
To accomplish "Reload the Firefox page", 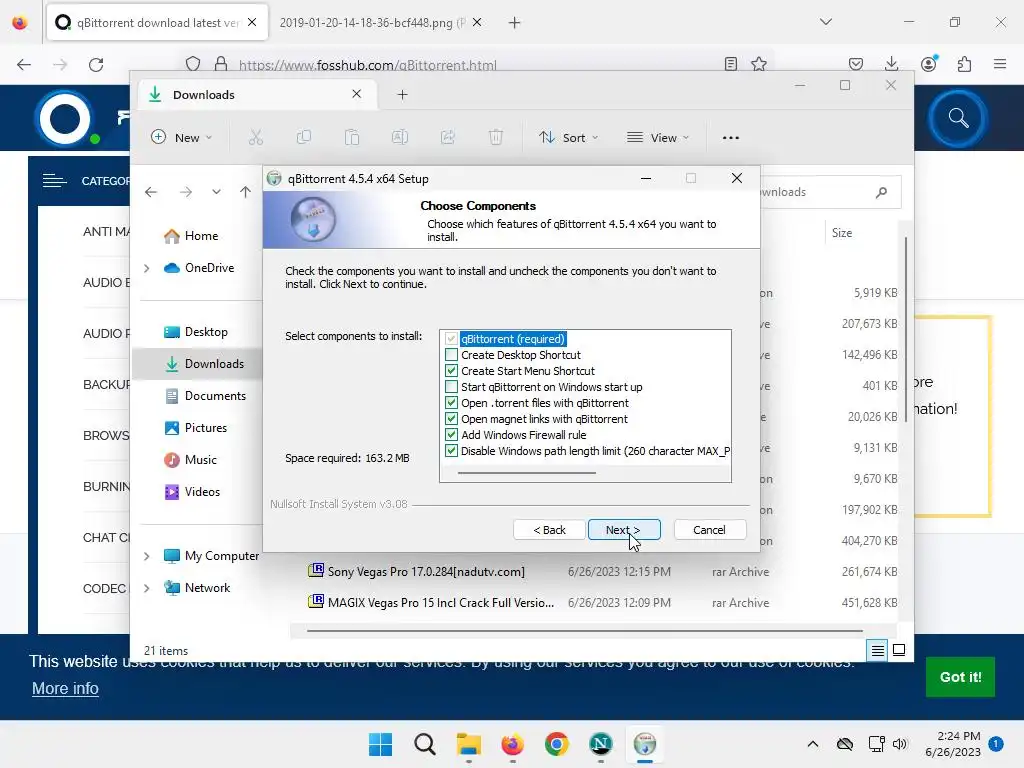I will (96, 65).
